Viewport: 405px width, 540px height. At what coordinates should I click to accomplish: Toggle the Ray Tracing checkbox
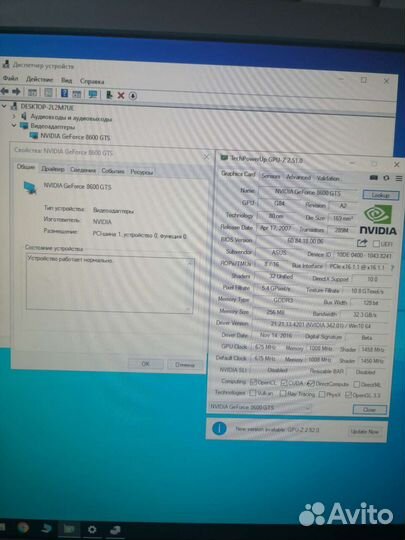[283, 393]
